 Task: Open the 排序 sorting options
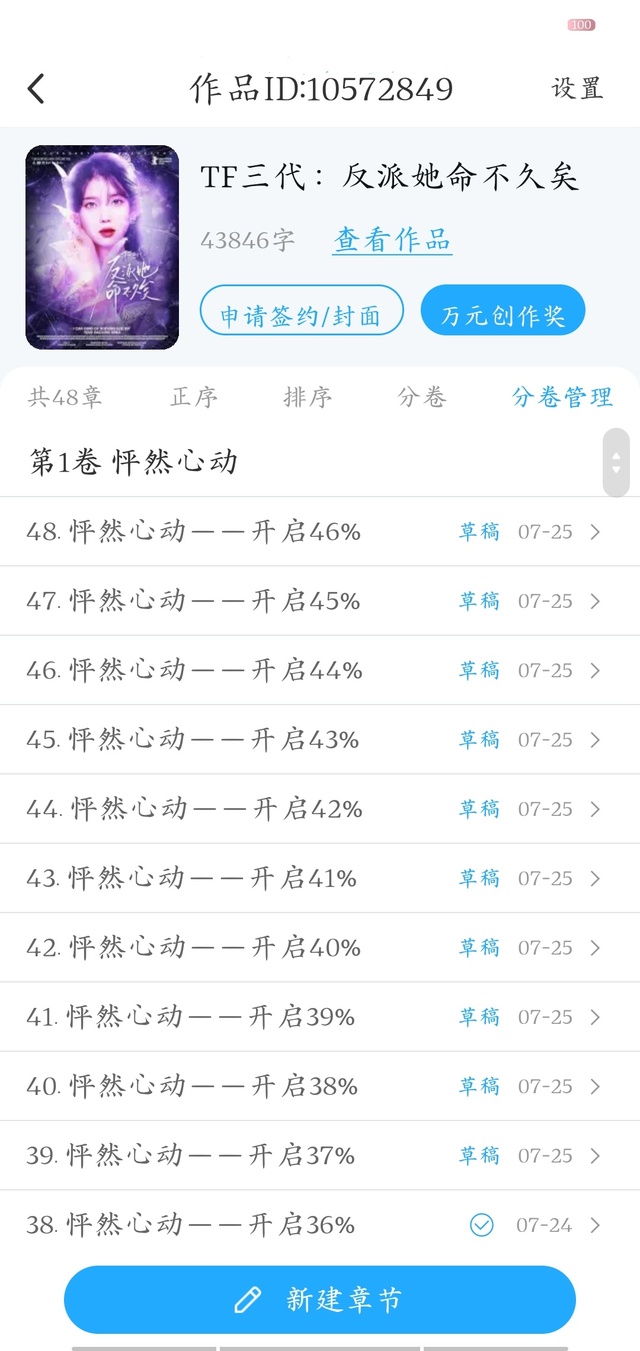[x=307, y=397]
